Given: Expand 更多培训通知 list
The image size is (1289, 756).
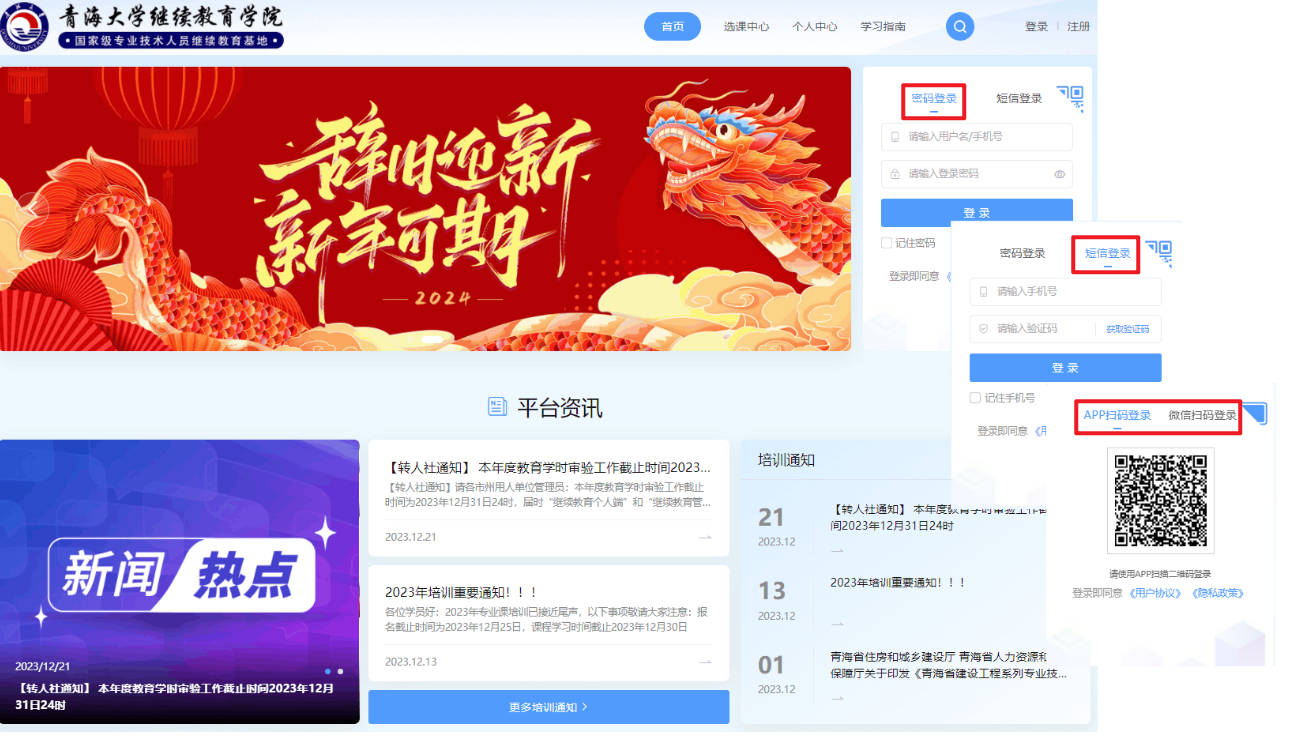Looking at the screenshot, I should [548, 707].
